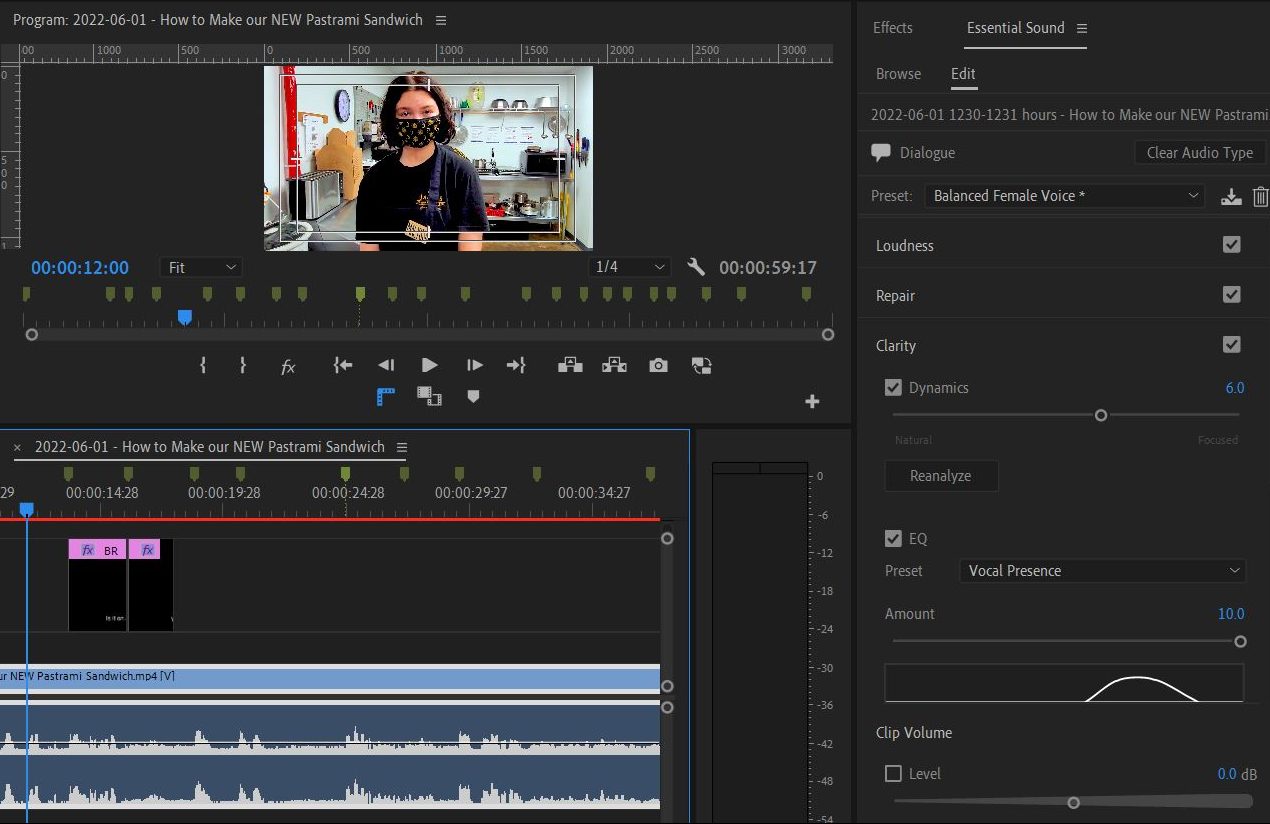Screen dimensions: 1270x824
Task: Export a frame with the camera icon
Action: pos(658,366)
